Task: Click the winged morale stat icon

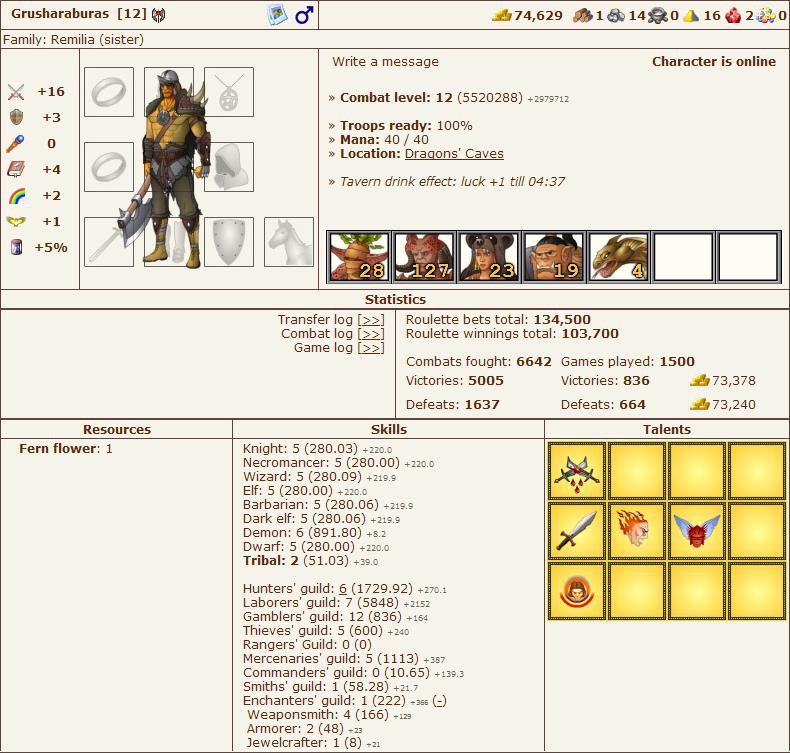Action: pos(16,221)
